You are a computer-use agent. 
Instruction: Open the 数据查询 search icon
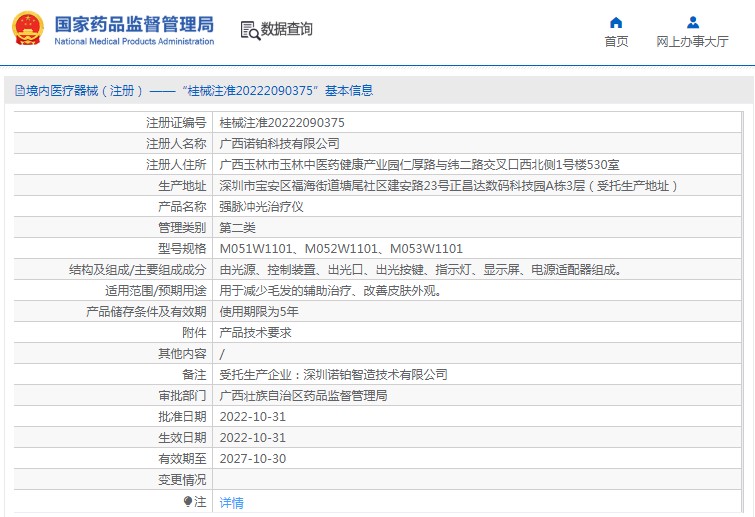click(250, 30)
